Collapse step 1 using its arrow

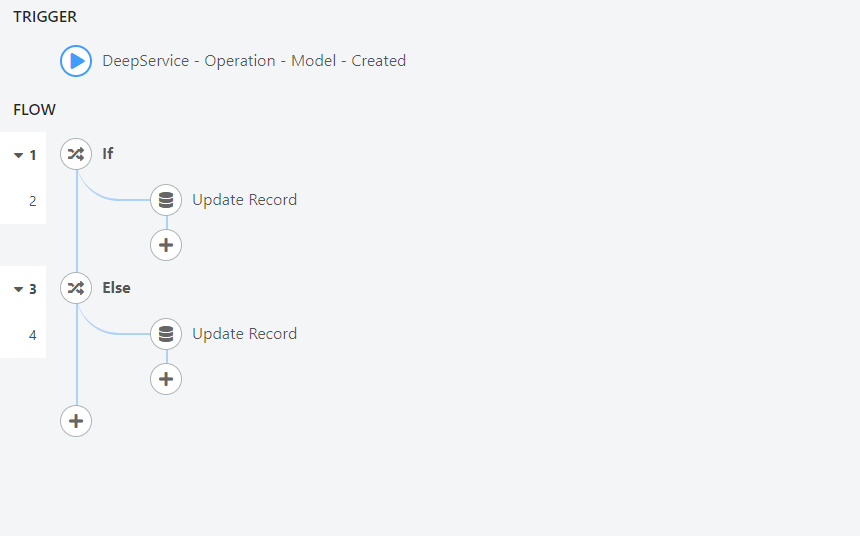click(x=19, y=155)
